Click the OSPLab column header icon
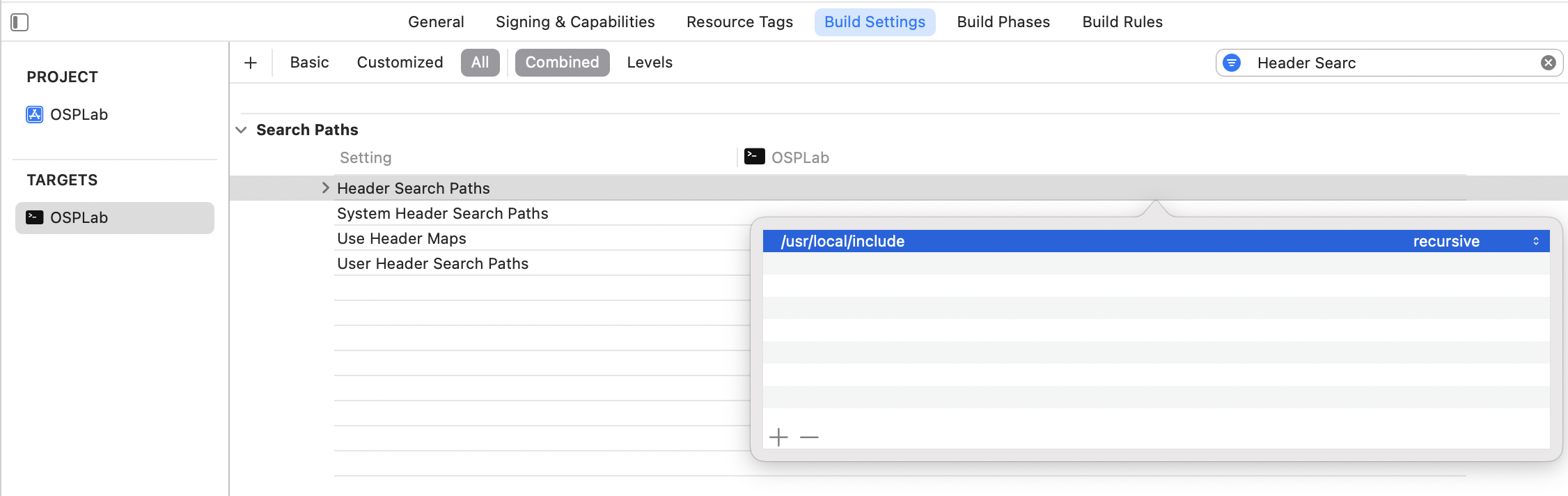The image size is (1568, 496). (754, 157)
